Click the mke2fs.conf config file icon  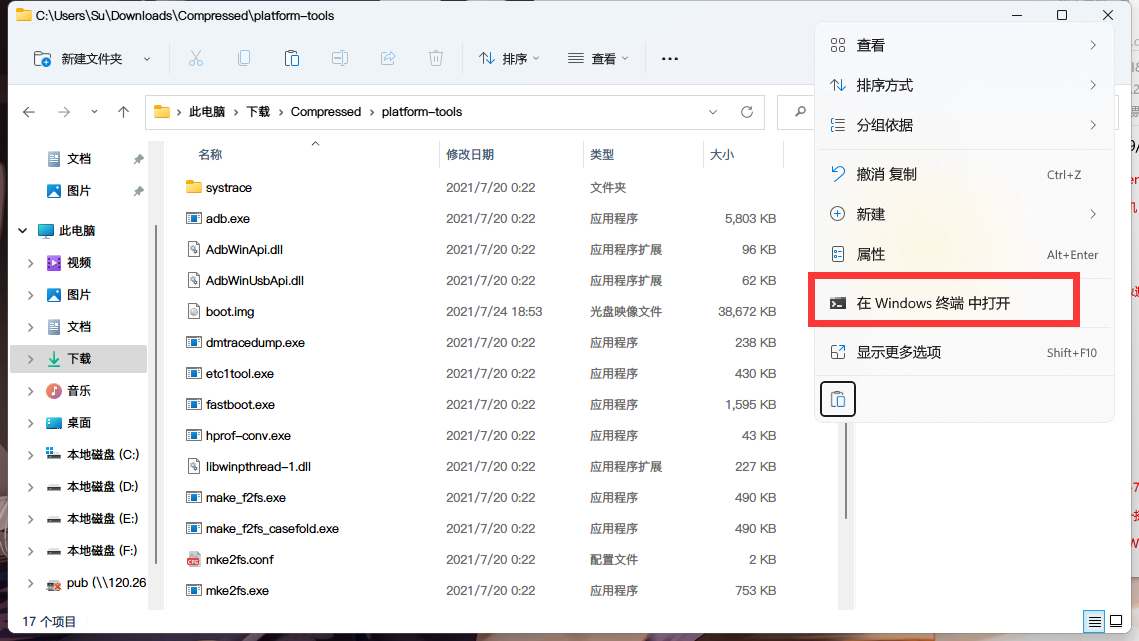tap(193, 560)
